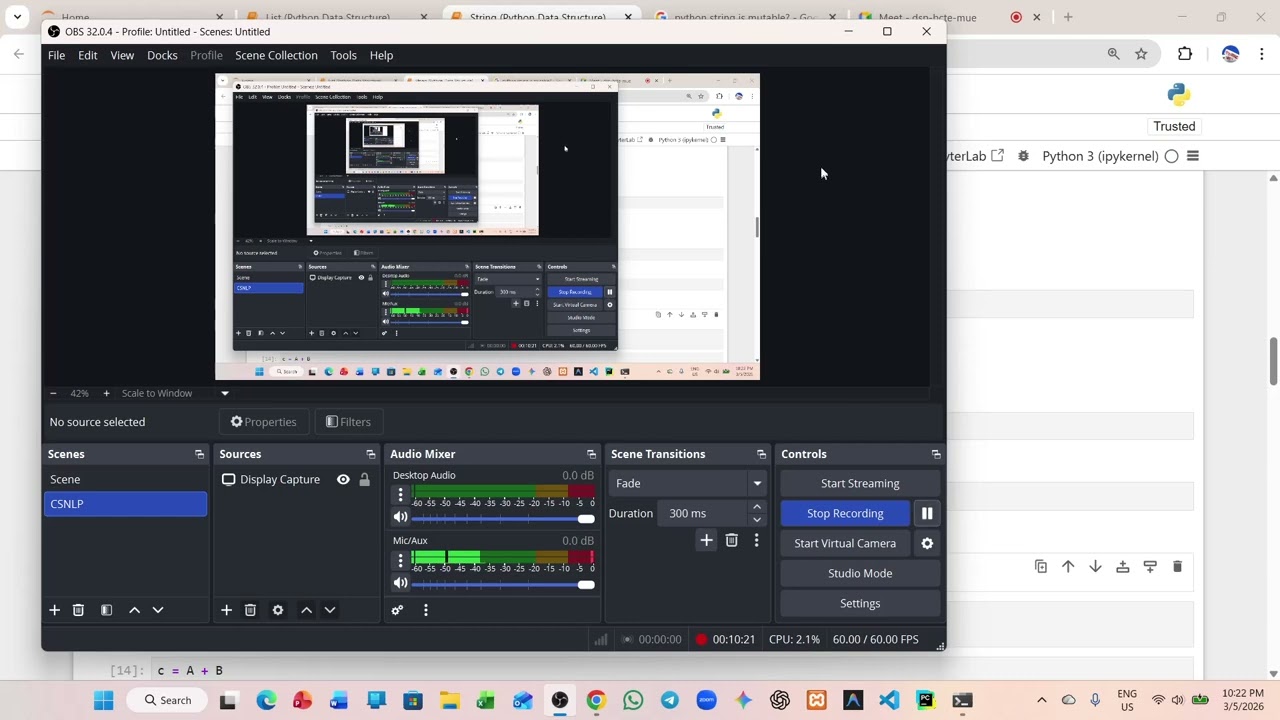Adjust Mic/Aux volume slider
Viewport: 1280px width, 720px height.
[x=503, y=583]
